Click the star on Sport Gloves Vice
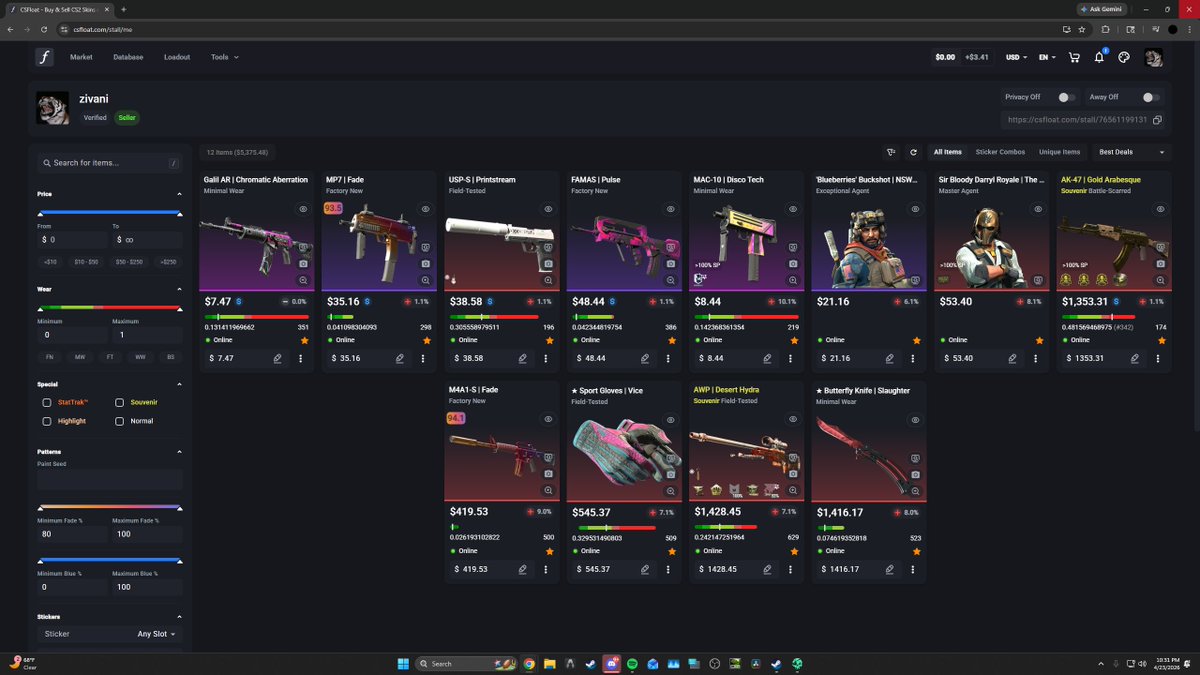The image size is (1200, 675). click(672, 551)
